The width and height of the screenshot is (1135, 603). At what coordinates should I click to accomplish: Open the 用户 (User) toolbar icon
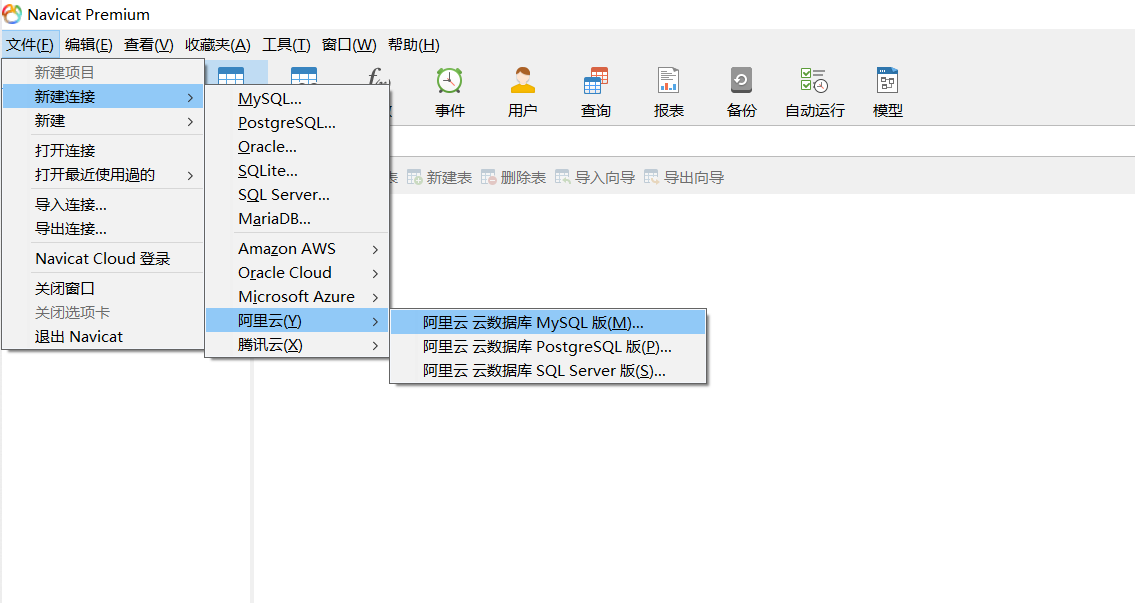pyautogui.click(x=523, y=80)
